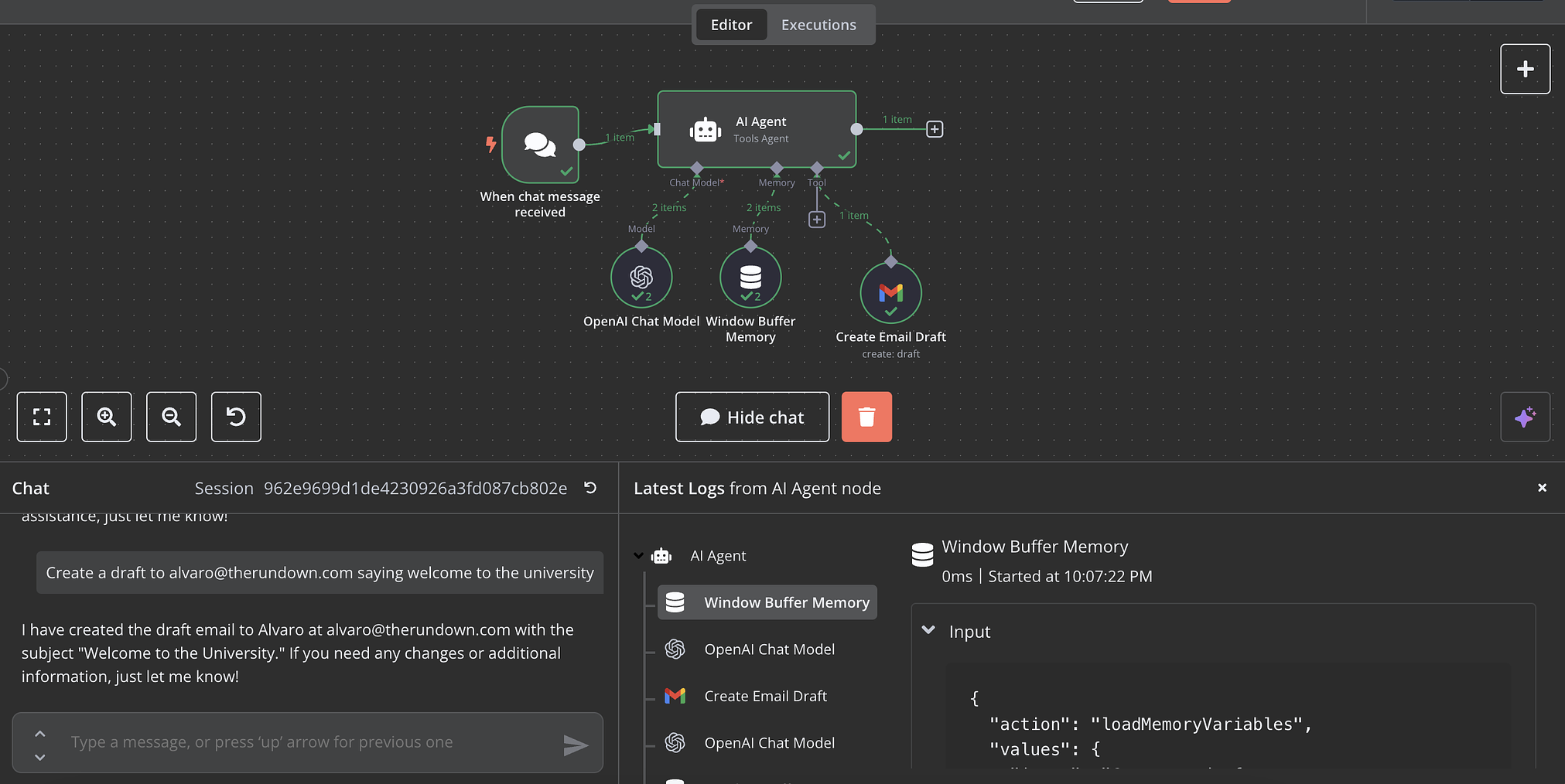The image size is (1565, 784).
Task: Open the Create Email Draft Gmail node on canvas
Action: pos(891,293)
